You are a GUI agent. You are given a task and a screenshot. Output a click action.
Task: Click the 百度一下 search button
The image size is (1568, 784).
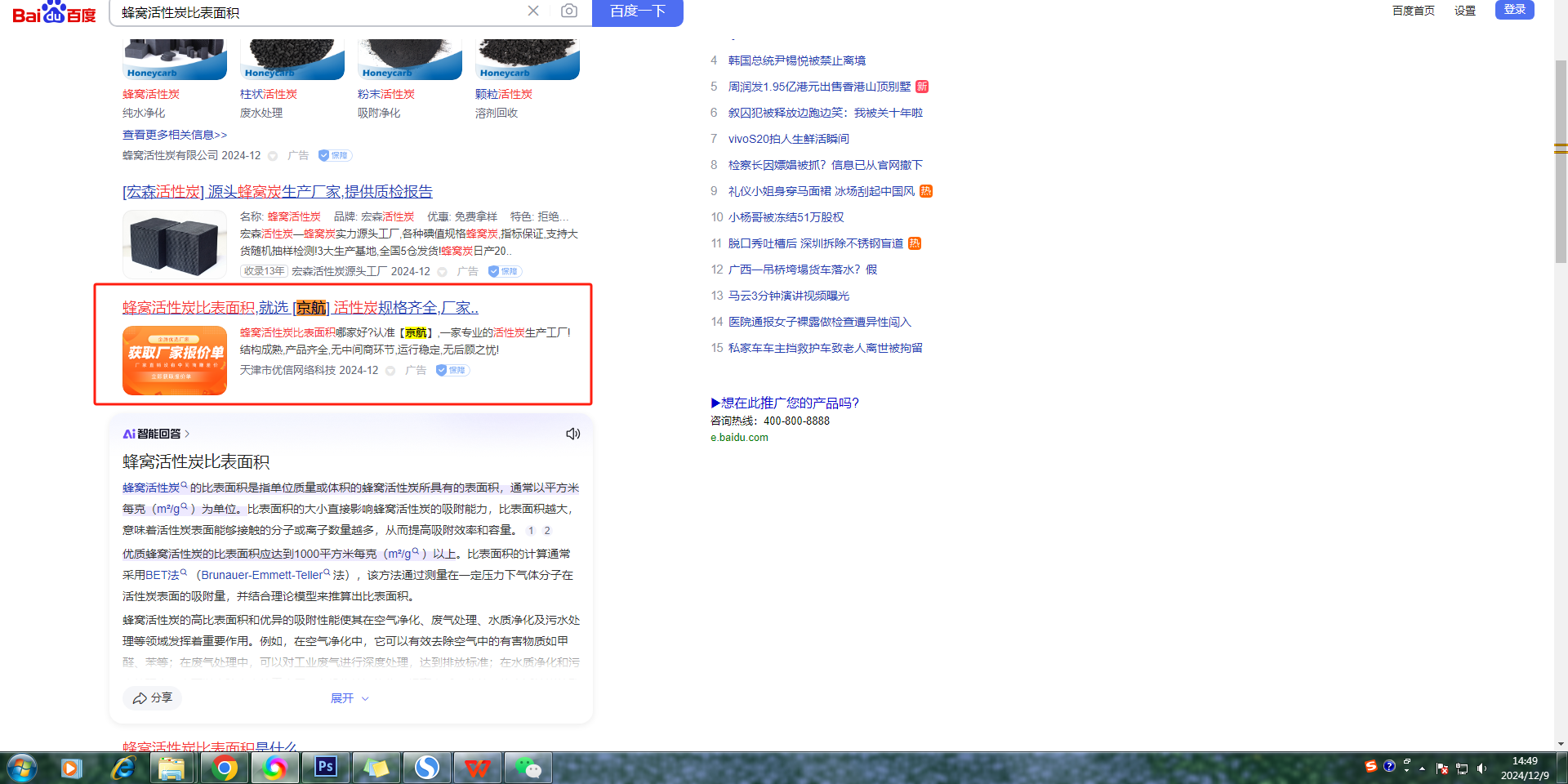638,11
